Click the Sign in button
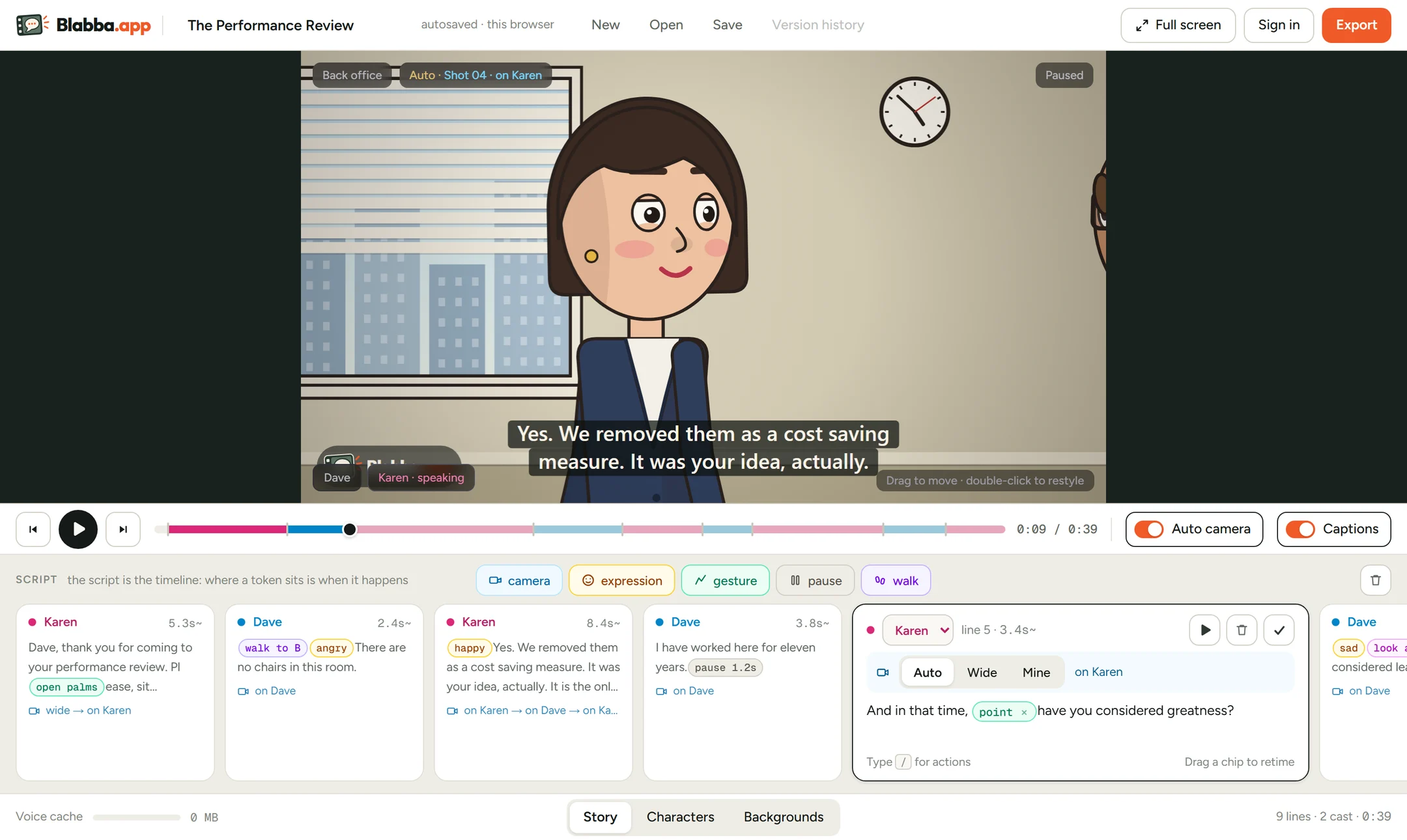 coord(1279,25)
